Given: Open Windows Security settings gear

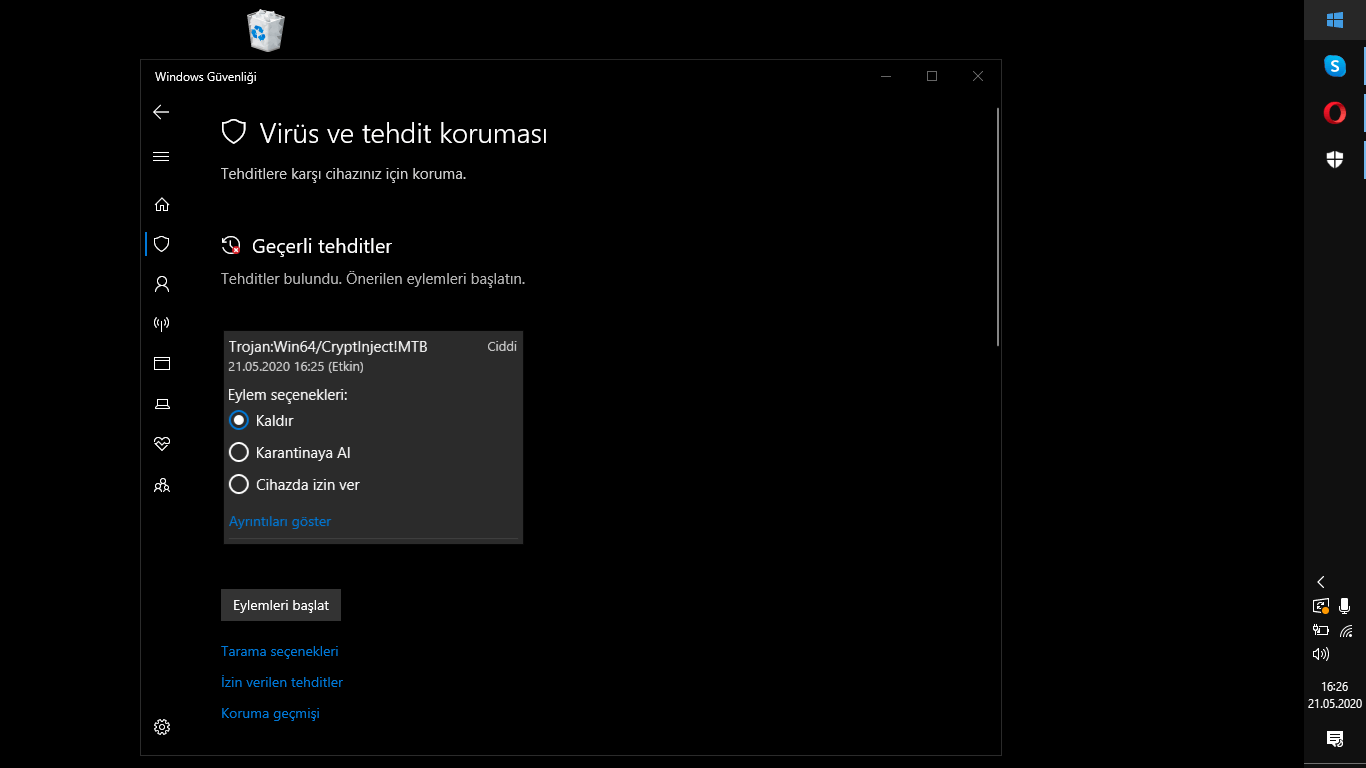Looking at the screenshot, I should pyautogui.click(x=162, y=727).
